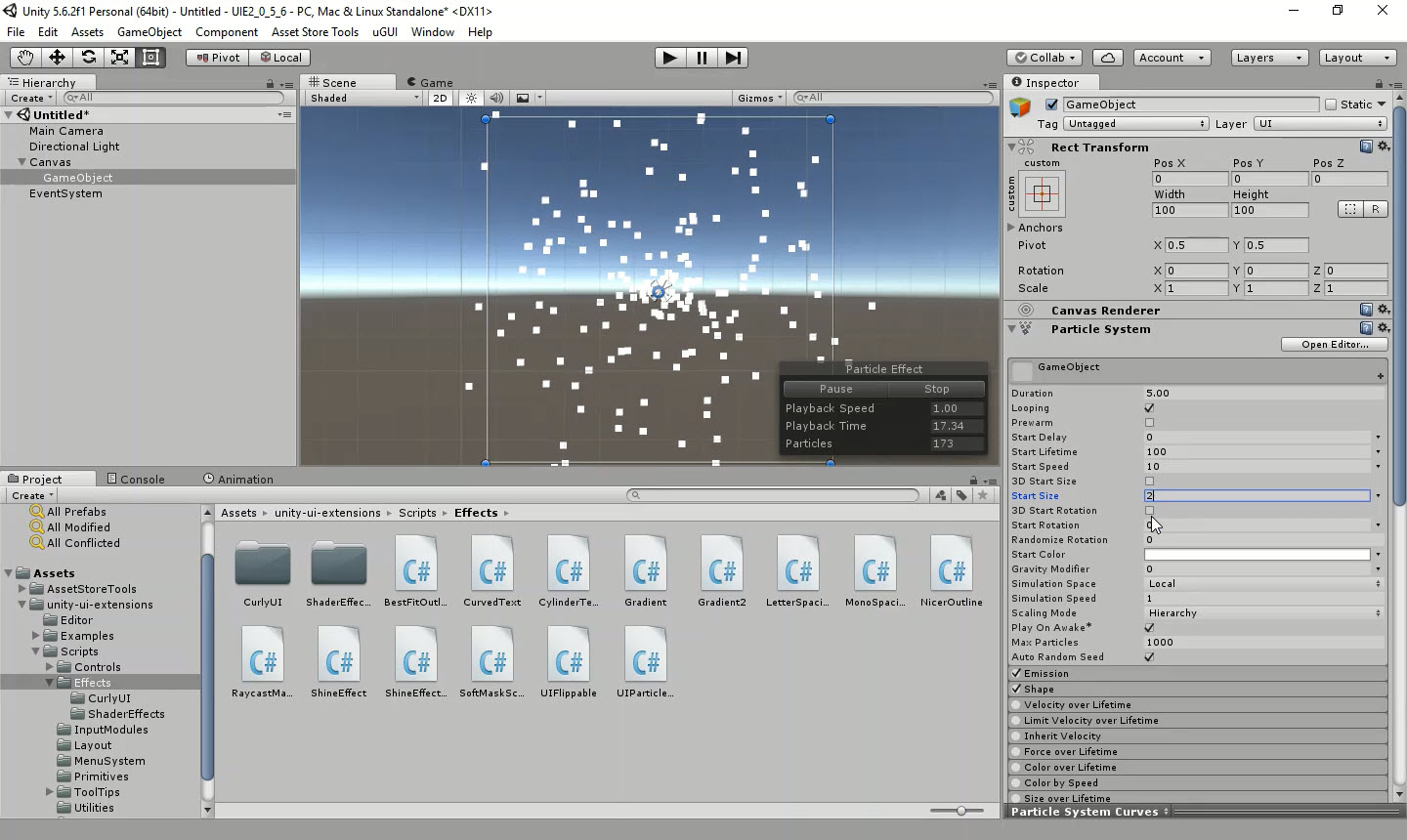The image size is (1407, 840).
Task: Open the Component menu
Action: pos(226,31)
